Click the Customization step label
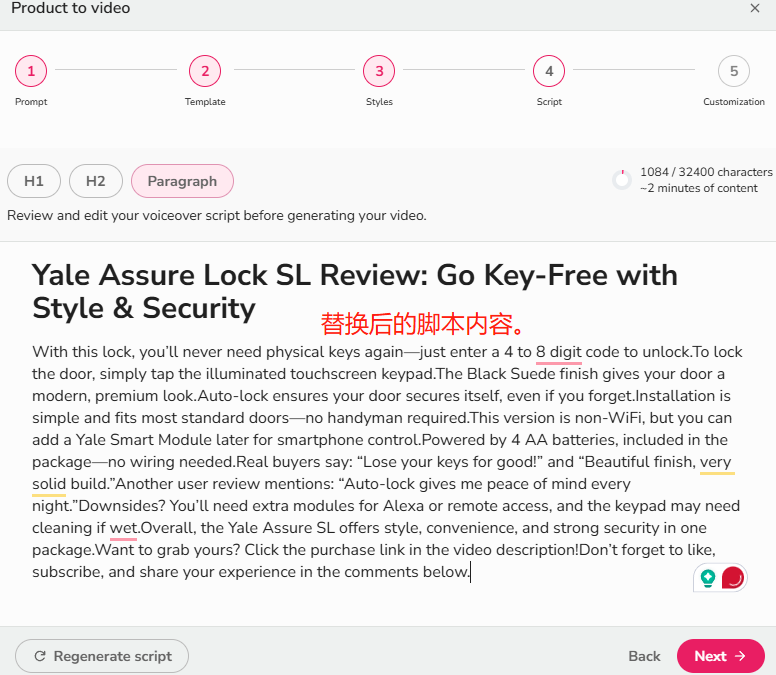The height and width of the screenshot is (675, 776). (734, 101)
